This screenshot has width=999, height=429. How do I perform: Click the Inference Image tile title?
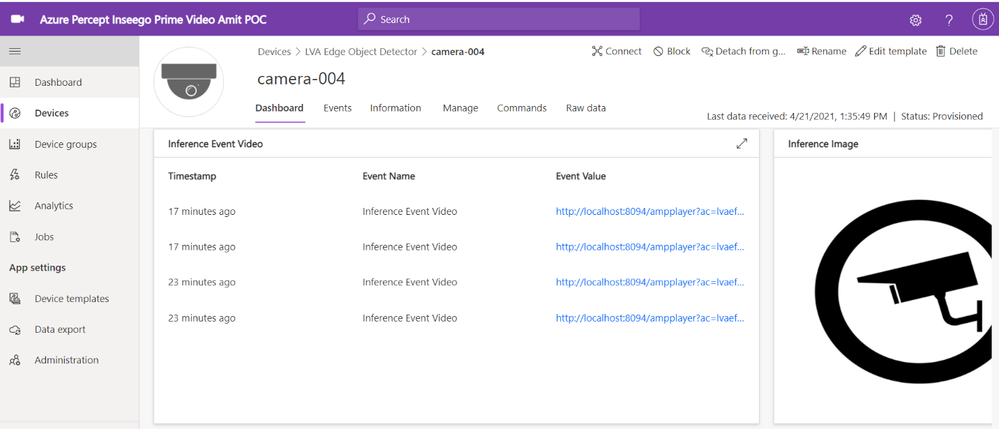(x=823, y=144)
